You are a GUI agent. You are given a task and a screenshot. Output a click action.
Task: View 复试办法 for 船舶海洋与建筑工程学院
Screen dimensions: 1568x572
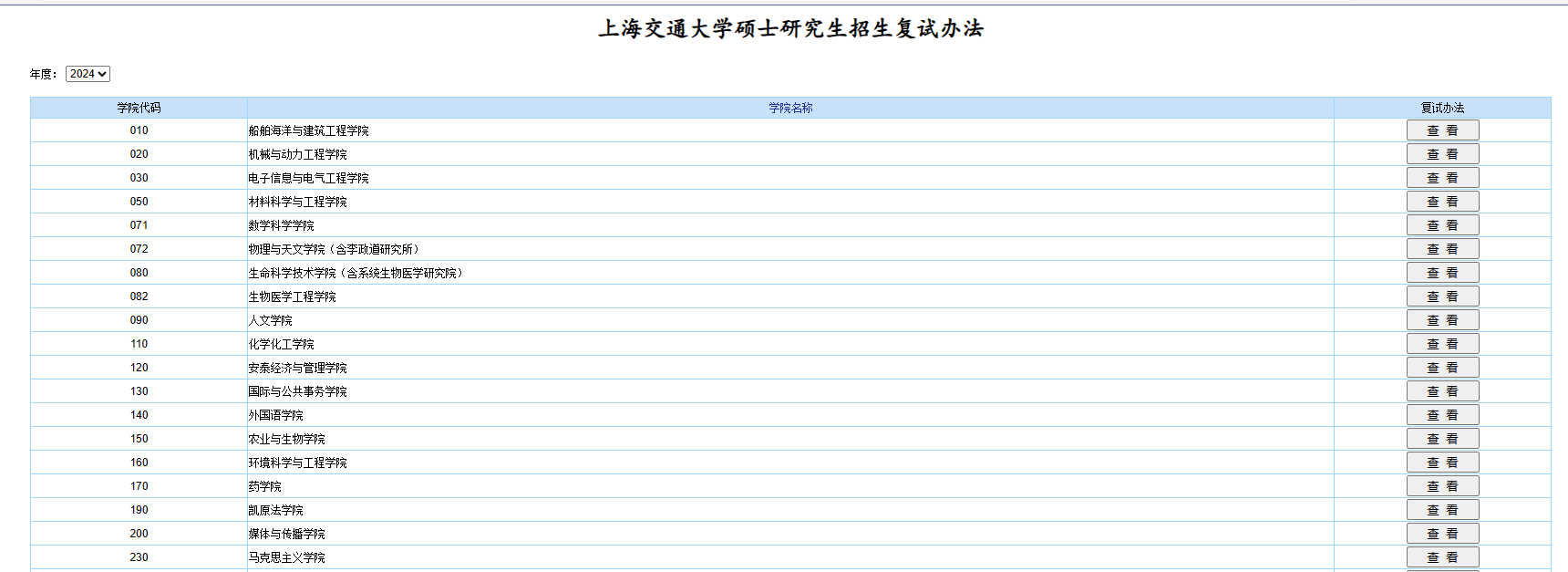[1442, 130]
